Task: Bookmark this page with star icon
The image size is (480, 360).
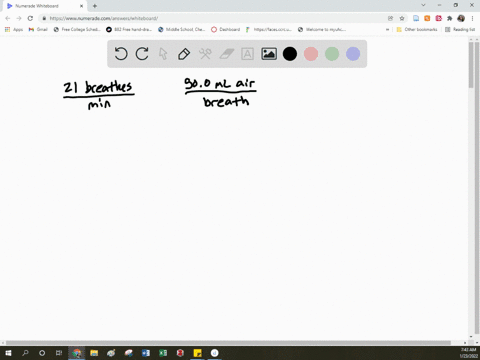Action: pos(402,18)
